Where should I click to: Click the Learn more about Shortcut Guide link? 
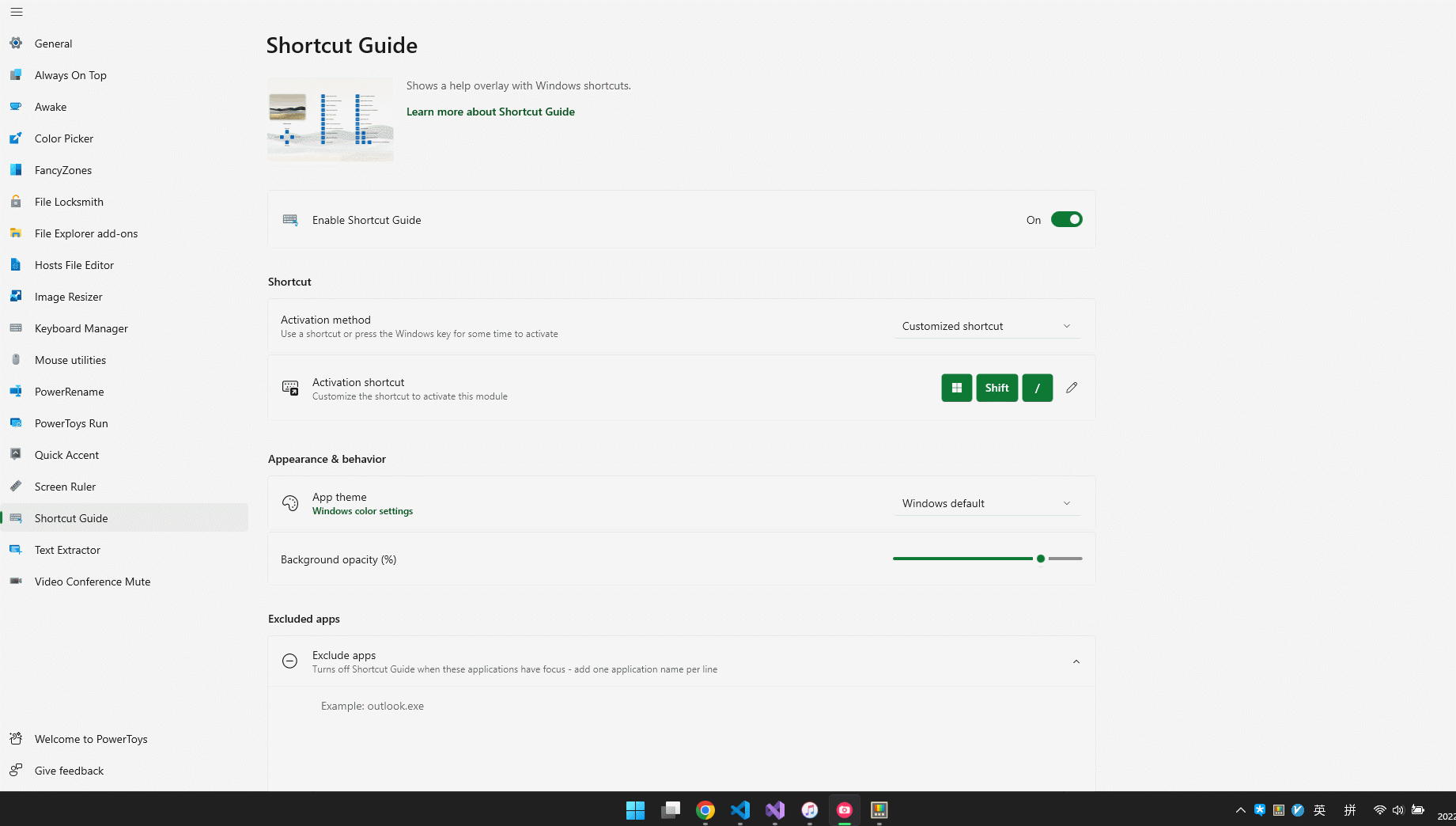pos(490,112)
